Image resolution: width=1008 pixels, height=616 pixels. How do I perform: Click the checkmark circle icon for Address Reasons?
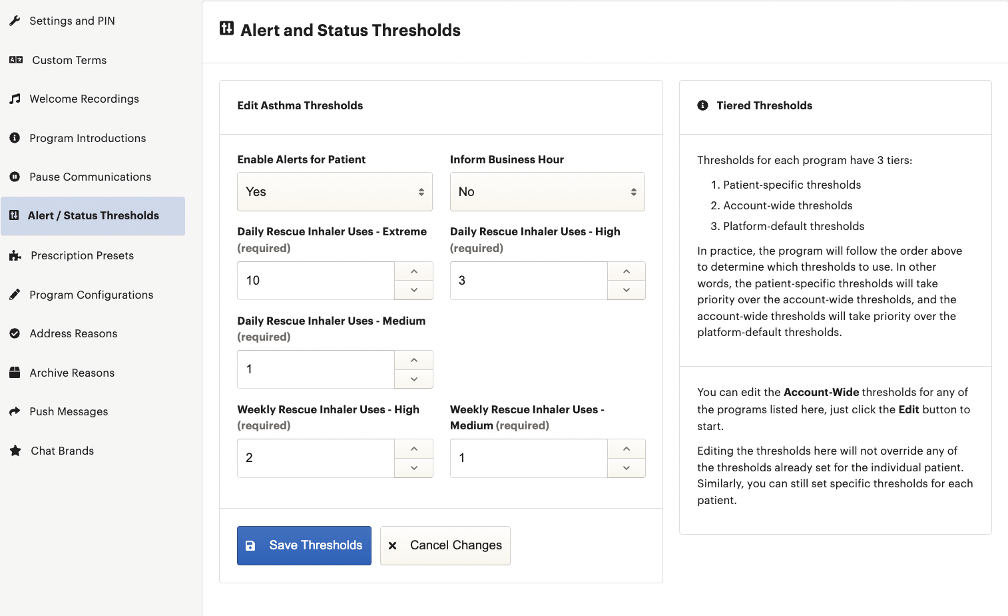pos(15,333)
